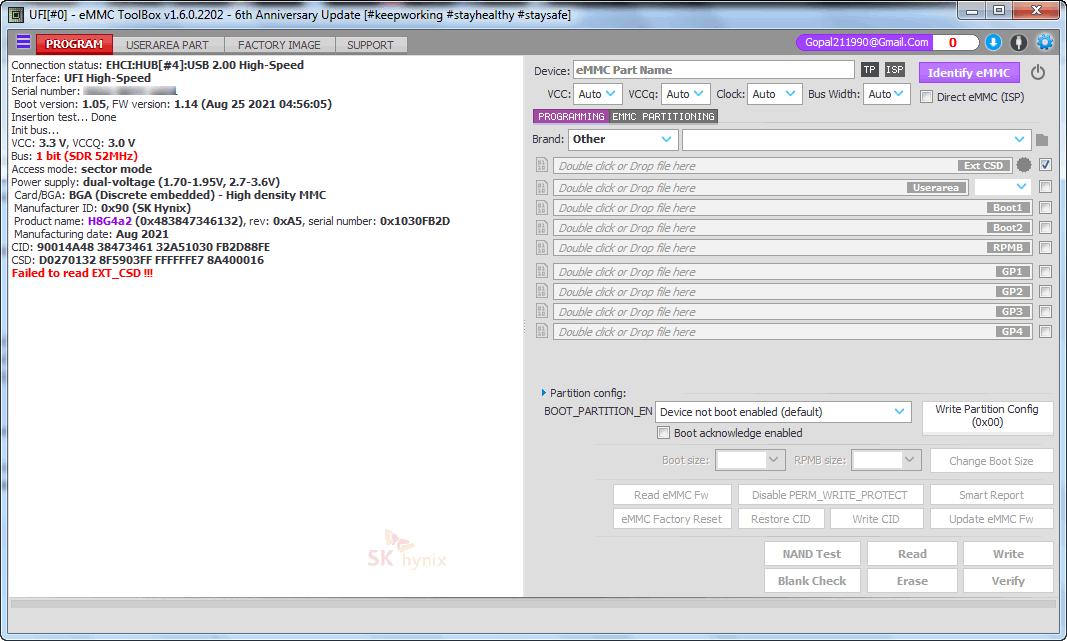
Task: Click the Gopal211990@Gmail.Com account badge
Action: point(865,42)
